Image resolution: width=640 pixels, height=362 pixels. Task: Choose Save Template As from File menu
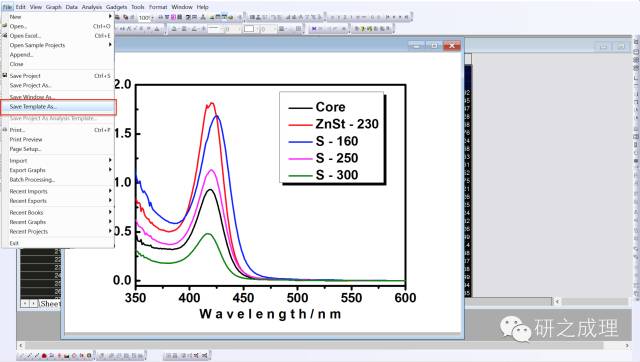coord(58,107)
